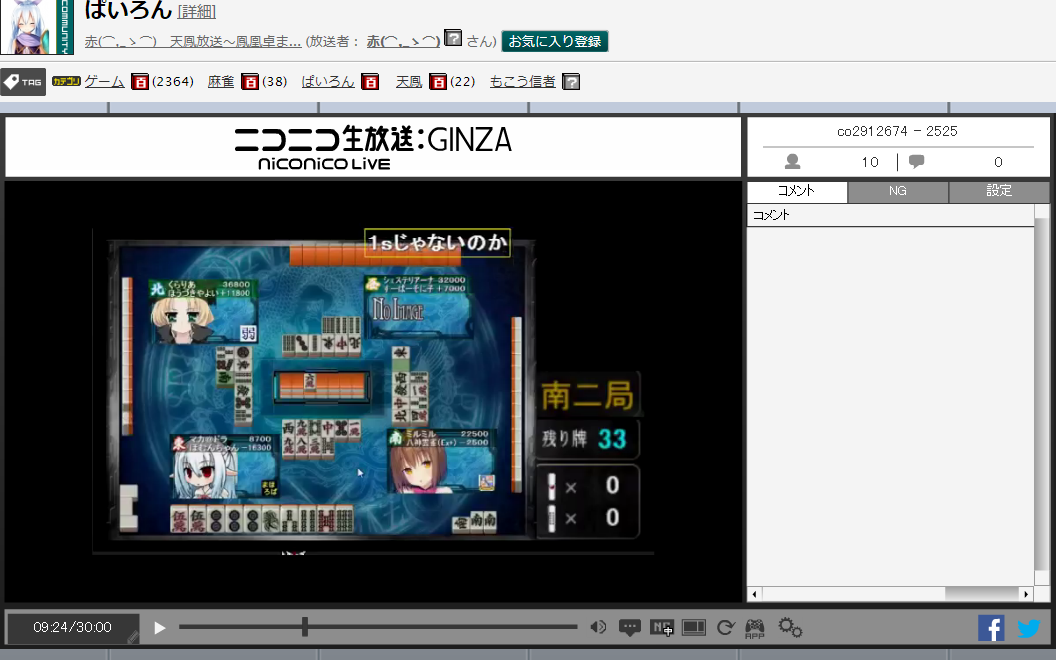
Task: Play the broadcast video
Action: (x=160, y=628)
